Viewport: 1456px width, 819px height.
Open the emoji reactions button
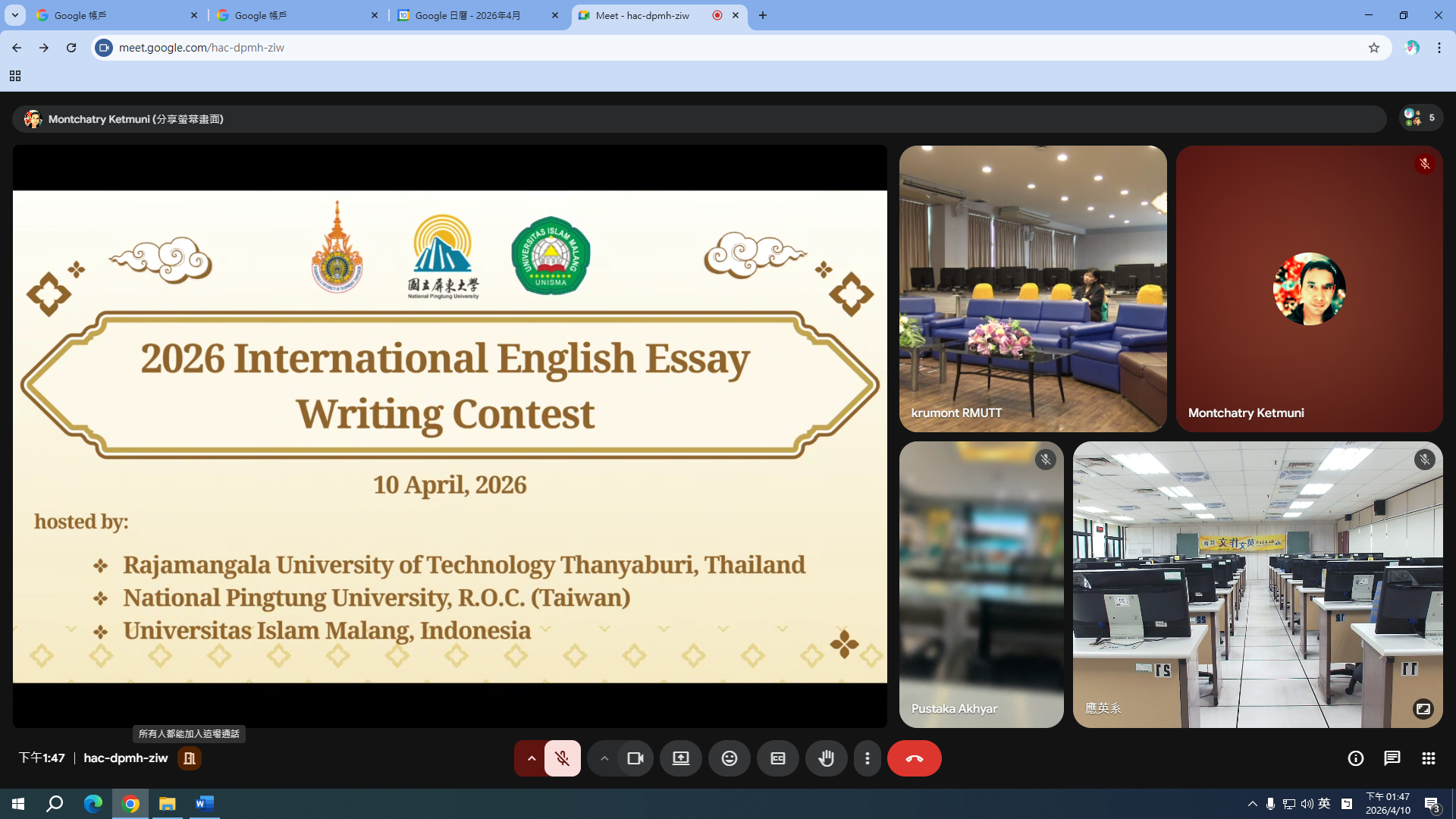coord(729,758)
